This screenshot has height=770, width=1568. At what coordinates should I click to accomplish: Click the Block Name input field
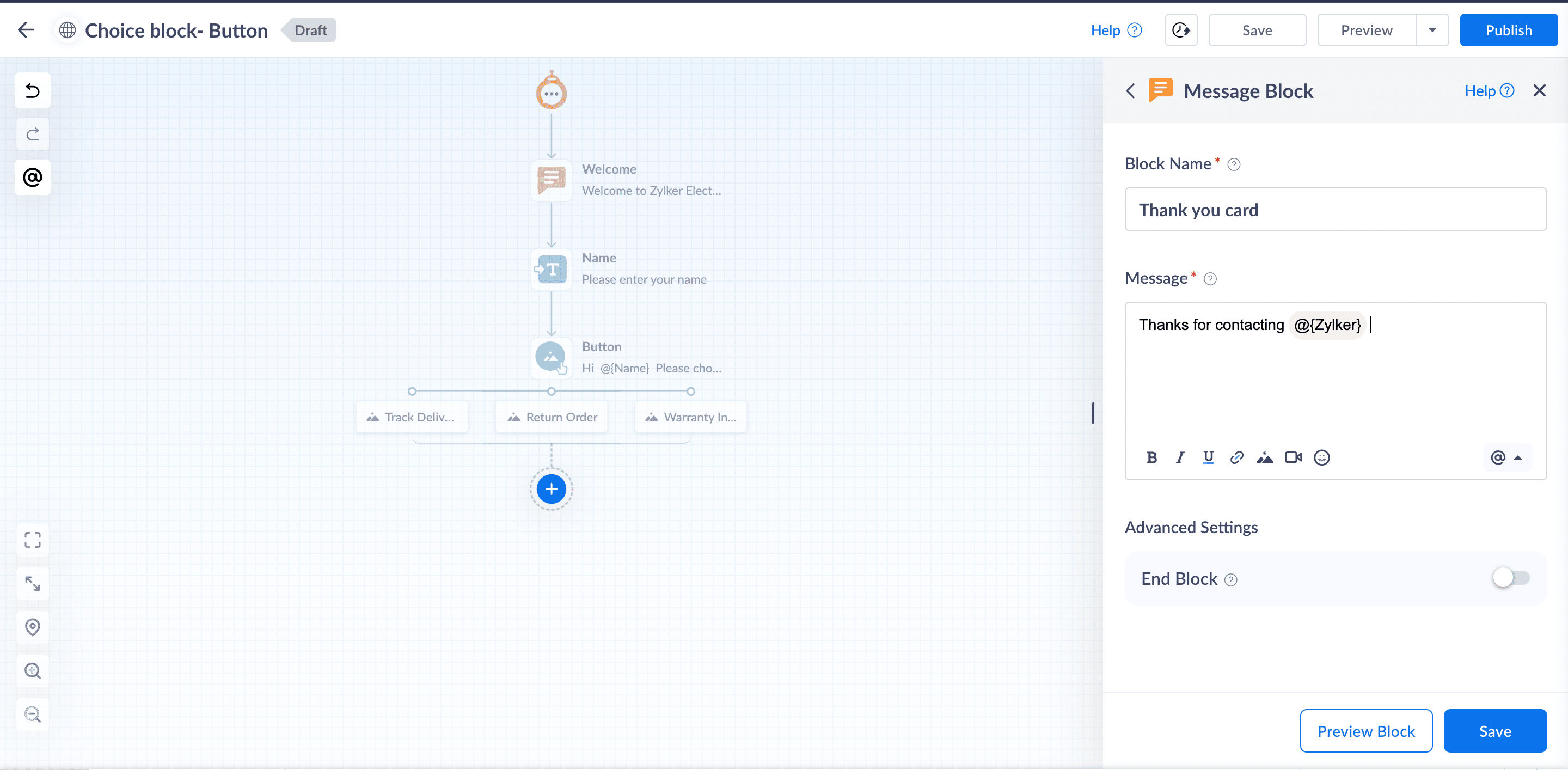(x=1335, y=210)
